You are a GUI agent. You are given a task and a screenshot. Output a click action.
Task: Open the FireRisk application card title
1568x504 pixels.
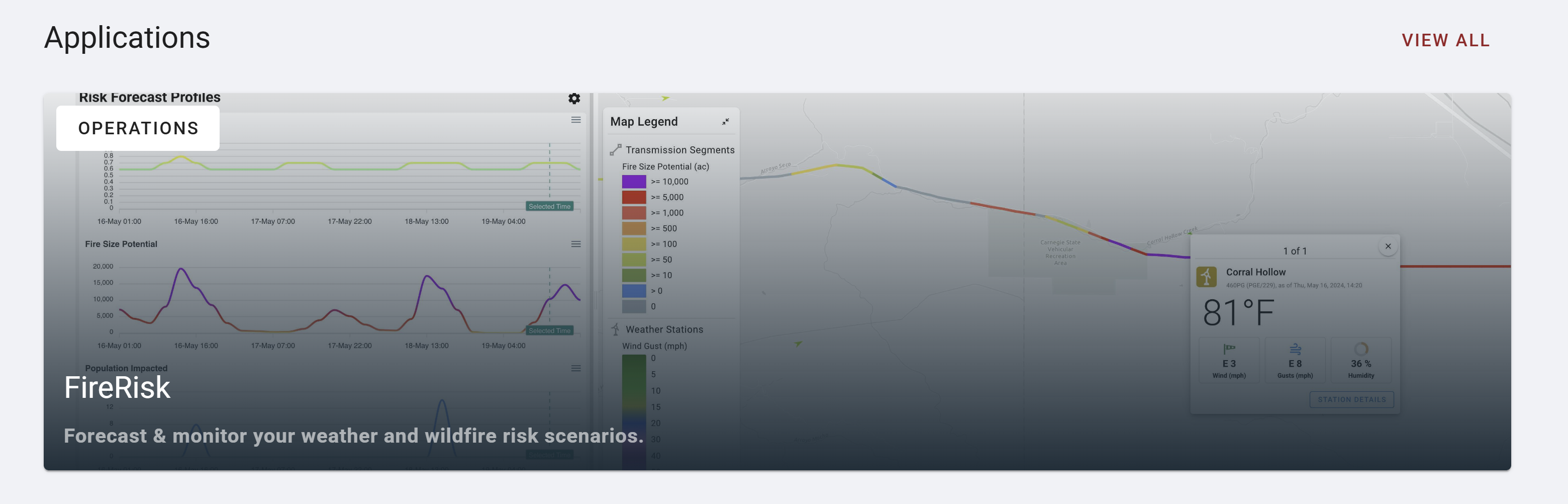[x=118, y=388]
